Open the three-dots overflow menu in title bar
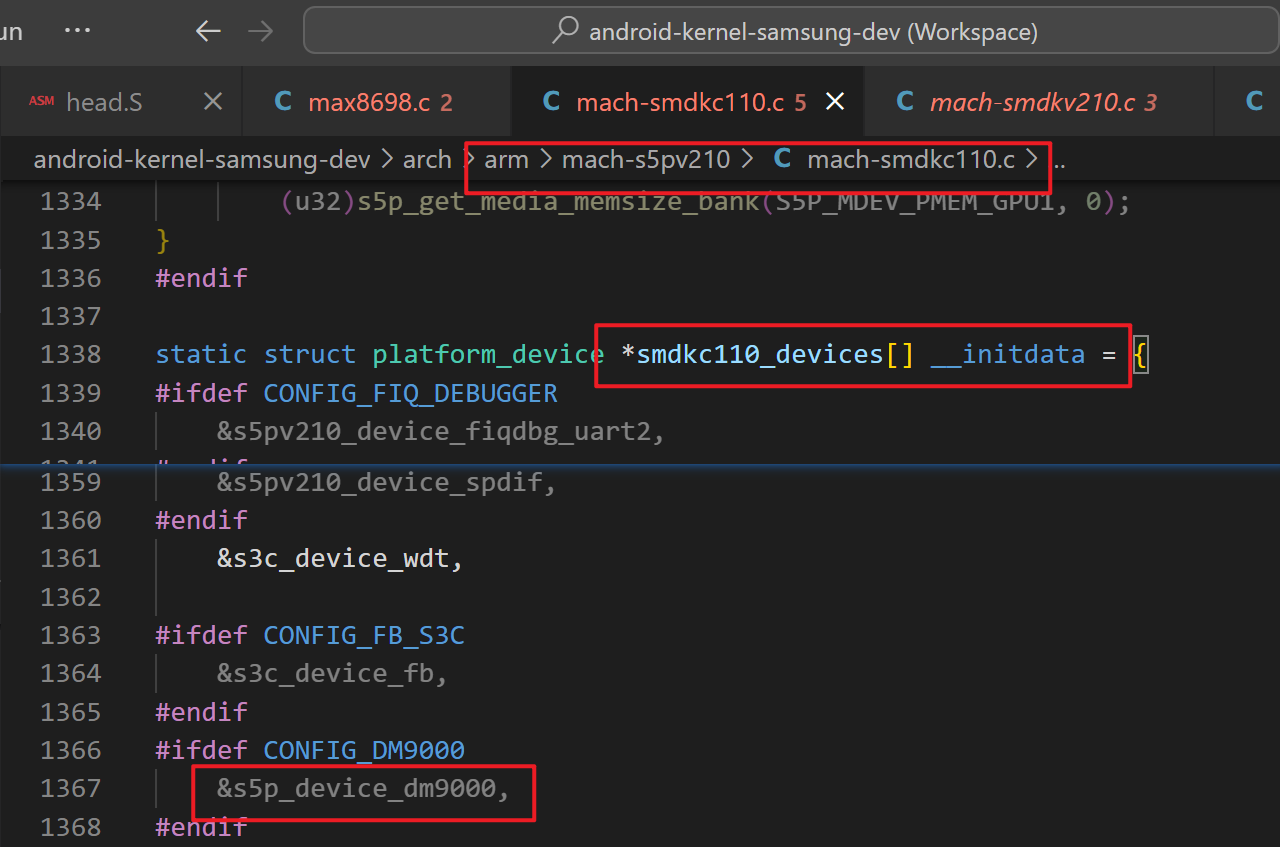The image size is (1280, 847). point(77,31)
